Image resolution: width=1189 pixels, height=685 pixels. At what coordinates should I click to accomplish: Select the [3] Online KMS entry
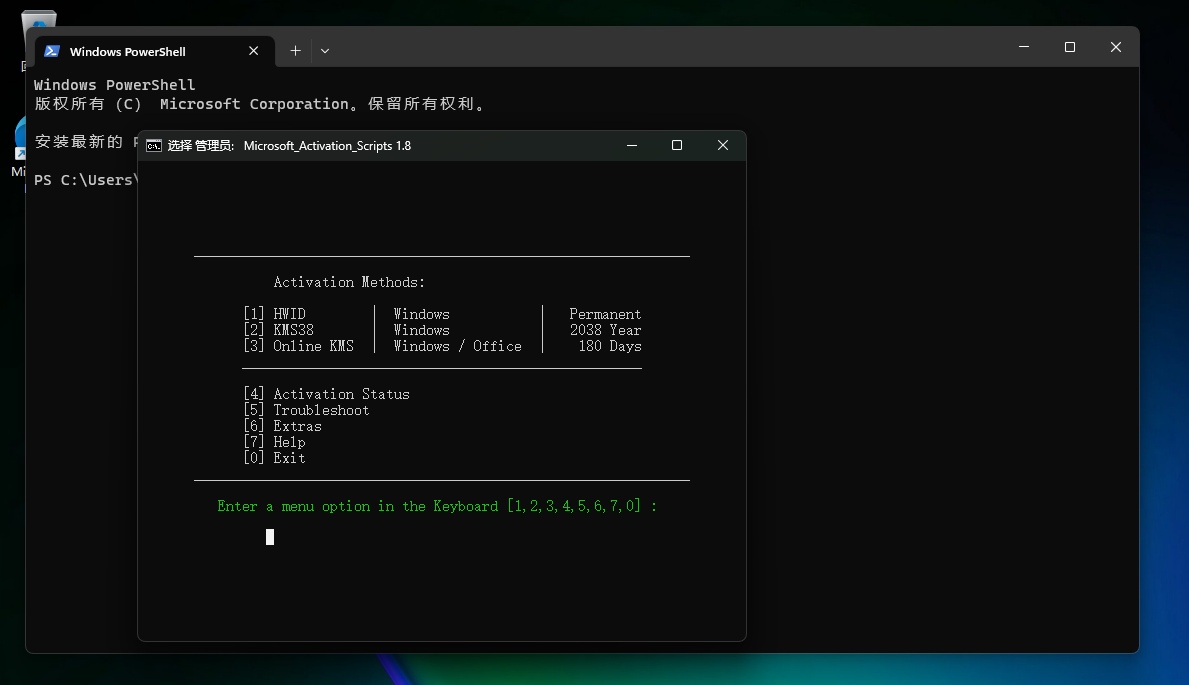pos(298,346)
